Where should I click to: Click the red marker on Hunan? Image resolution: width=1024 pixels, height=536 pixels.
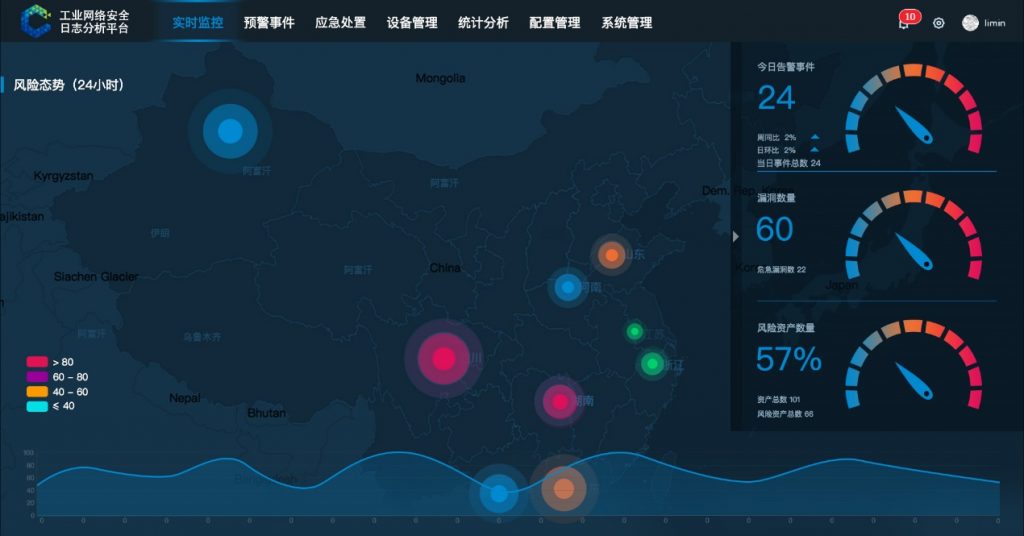pyautogui.click(x=560, y=402)
